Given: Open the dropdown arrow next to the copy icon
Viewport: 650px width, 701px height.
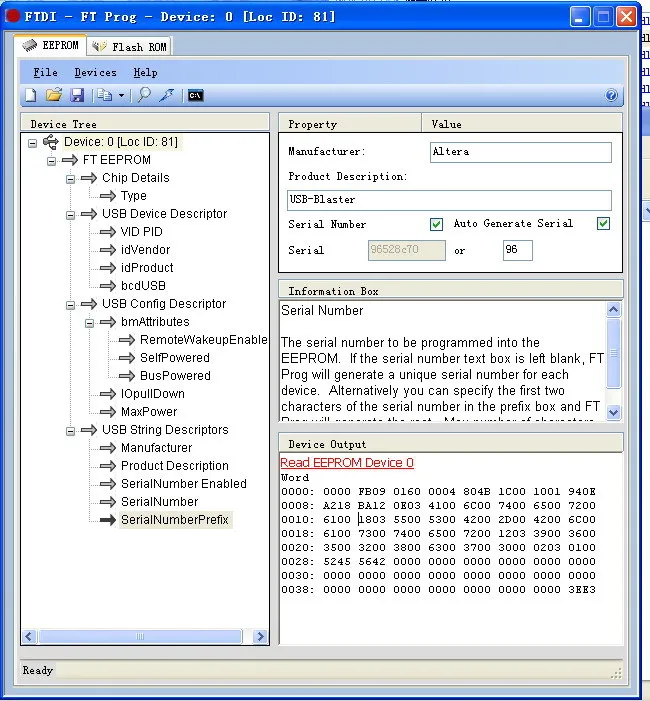Looking at the screenshot, I should pyautogui.click(x=121, y=95).
